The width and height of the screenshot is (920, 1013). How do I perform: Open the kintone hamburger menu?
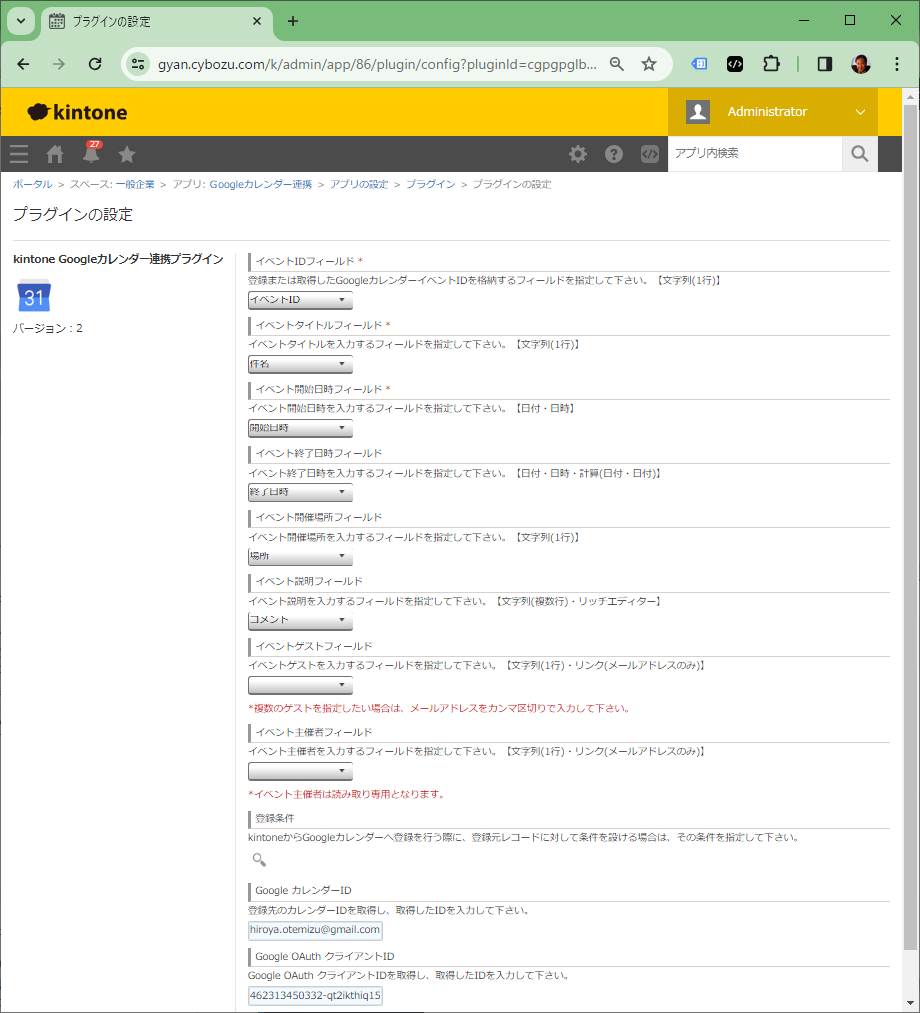pos(19,154)
